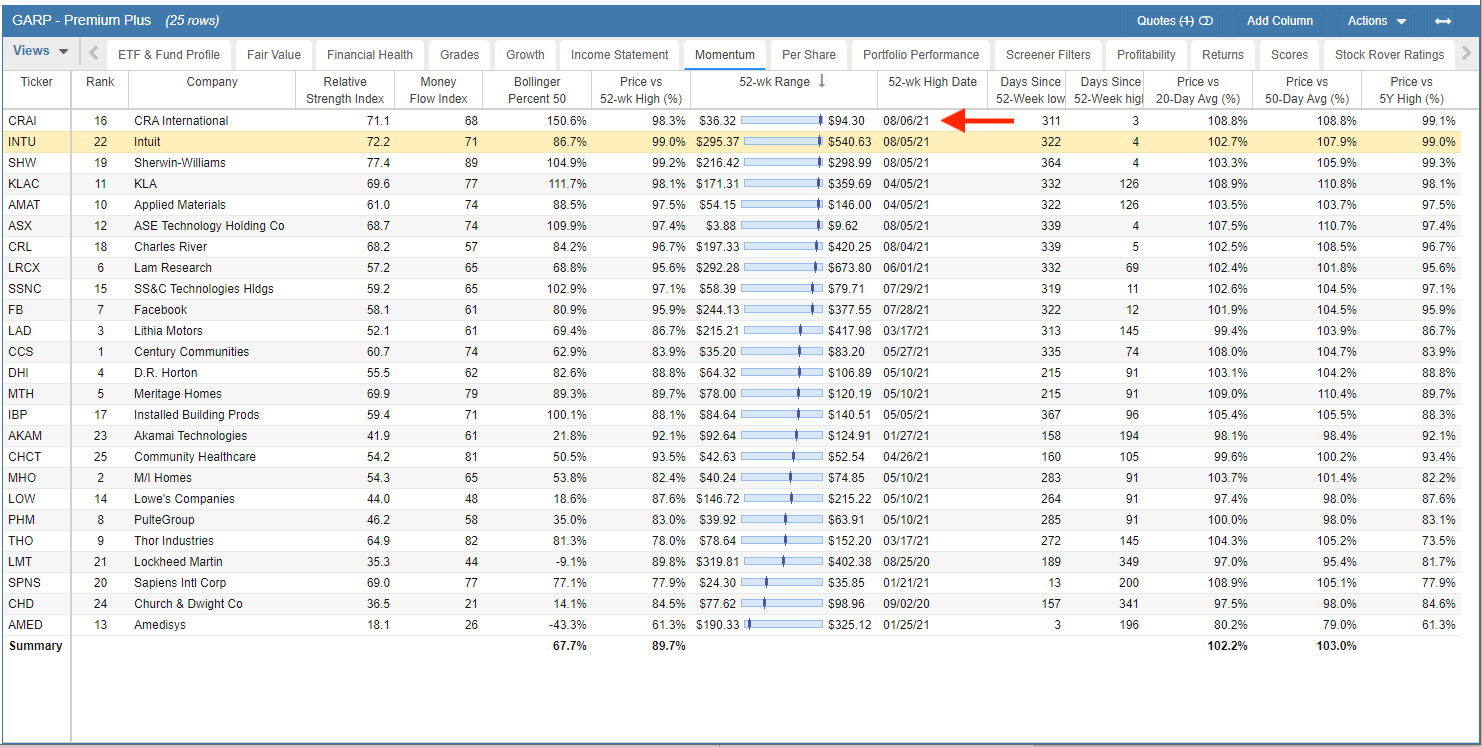Viewport: 1482px width, 747px height.
Task: Switch to the Income Statement tab
Action: tap(620, 55)
